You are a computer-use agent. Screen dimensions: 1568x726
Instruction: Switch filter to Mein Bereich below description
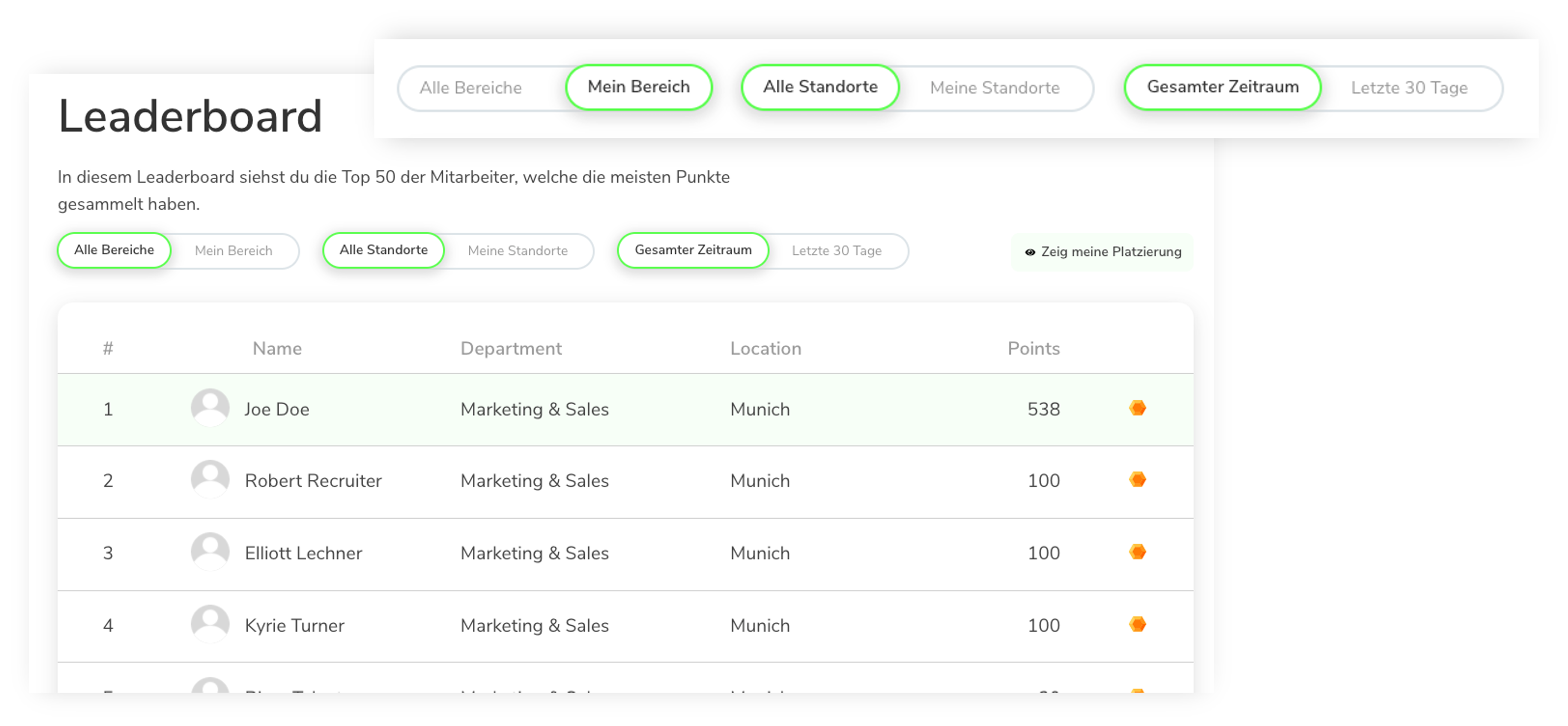[x=233, y=251]
